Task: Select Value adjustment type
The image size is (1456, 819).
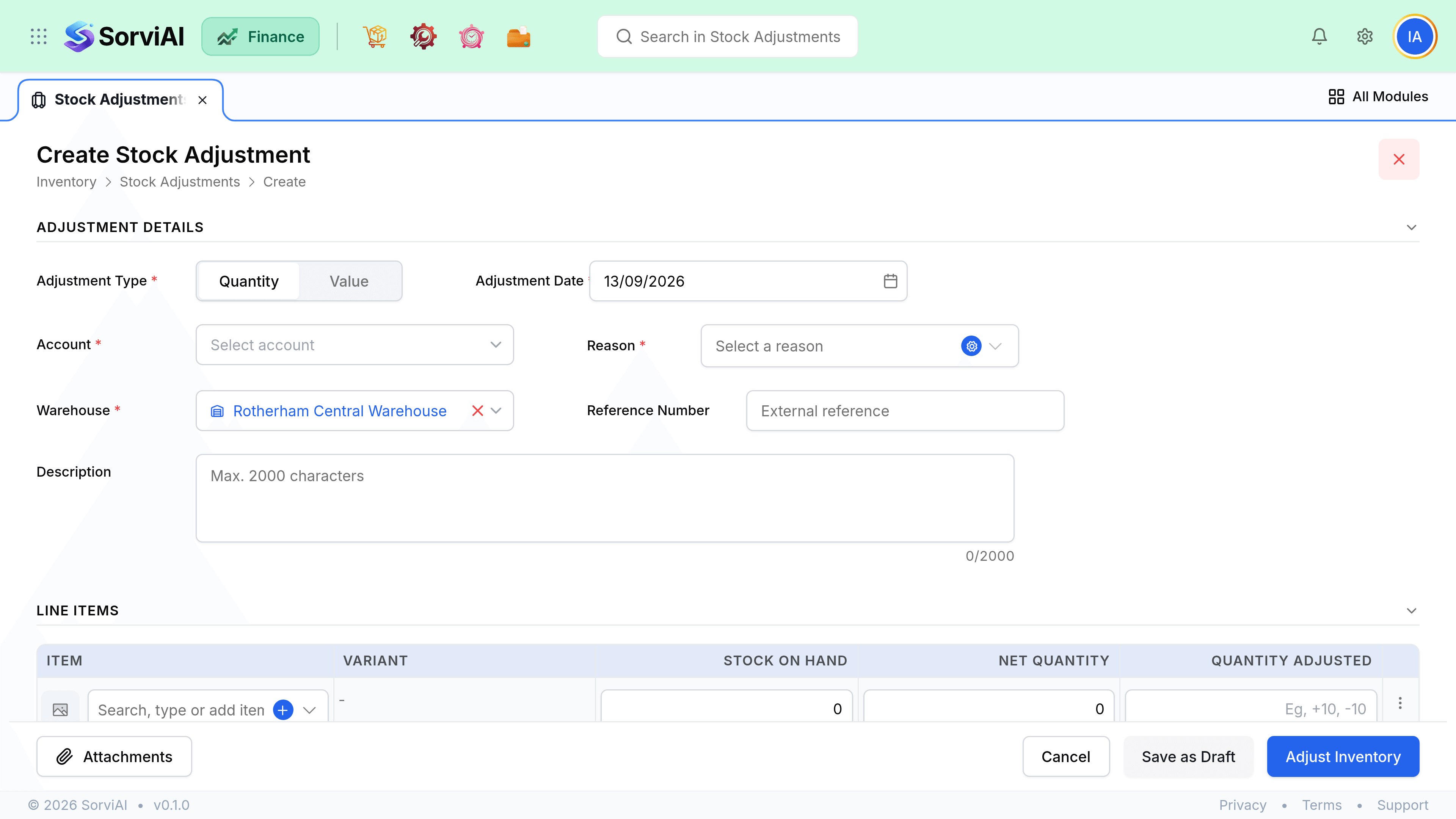Action: click(349, 281)
